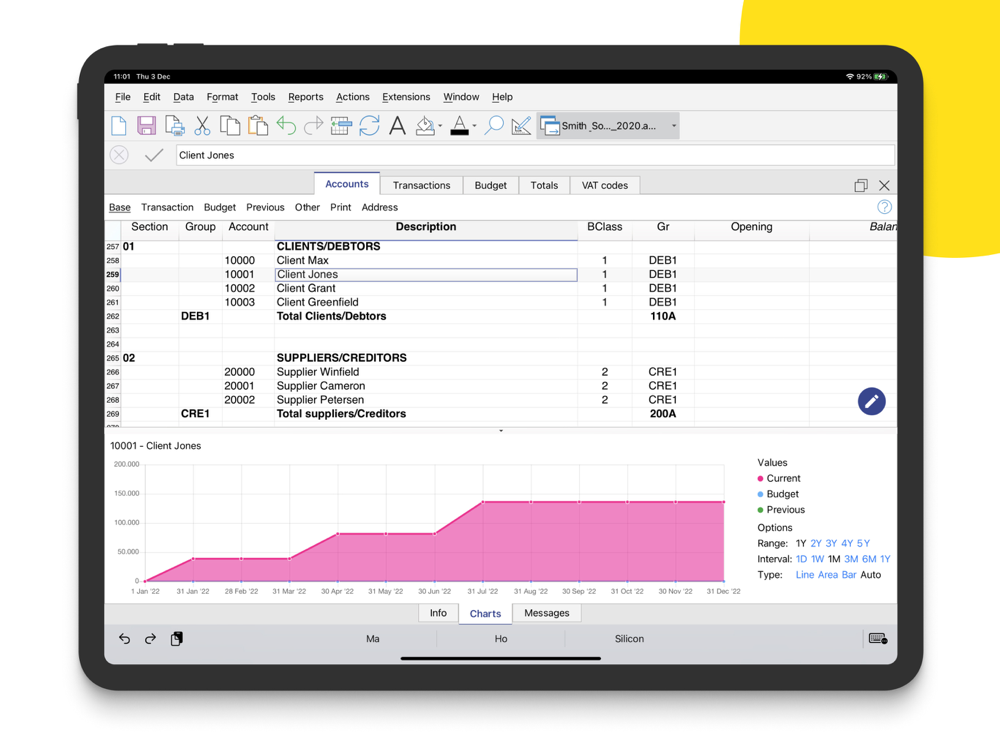This screenshot has height=750, width=1000.
Task: Change chart type to Bar
Action: coord(849,575)
